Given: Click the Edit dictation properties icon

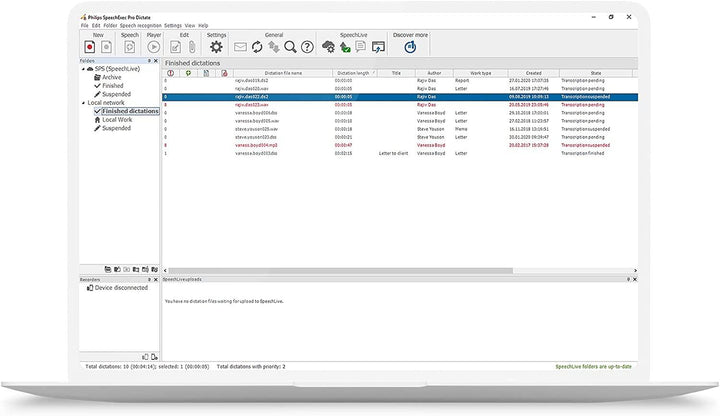Looking at the screenshot, I should point(175,47).
